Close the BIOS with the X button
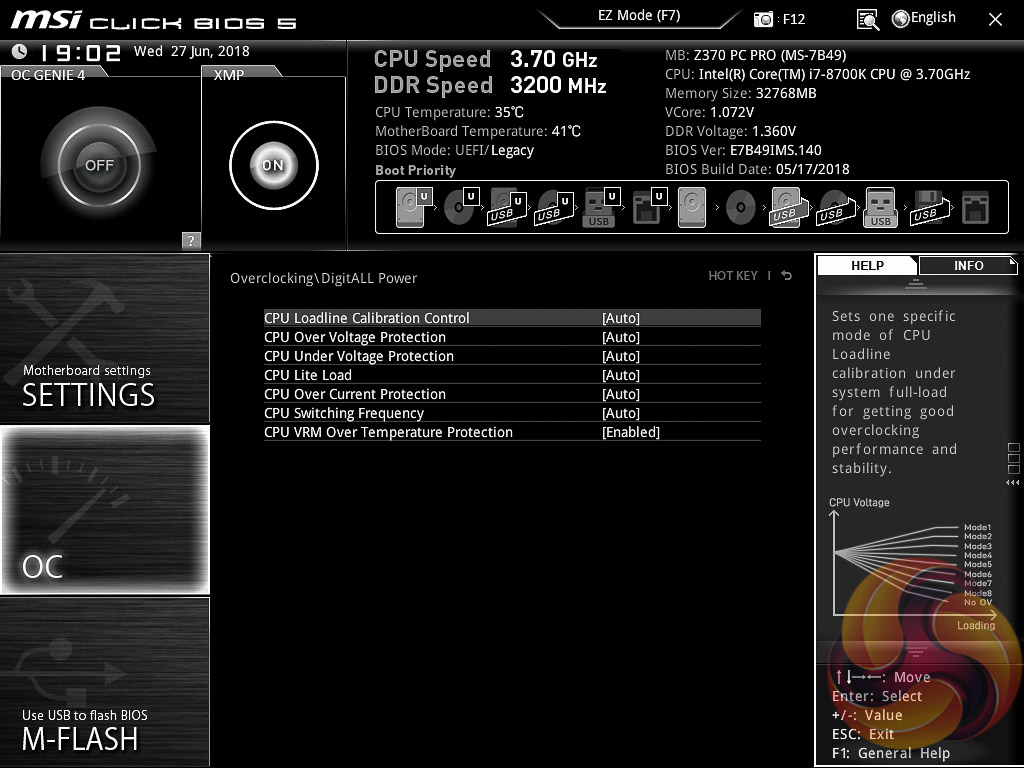The image size is (1024, 768). (995, 19)
